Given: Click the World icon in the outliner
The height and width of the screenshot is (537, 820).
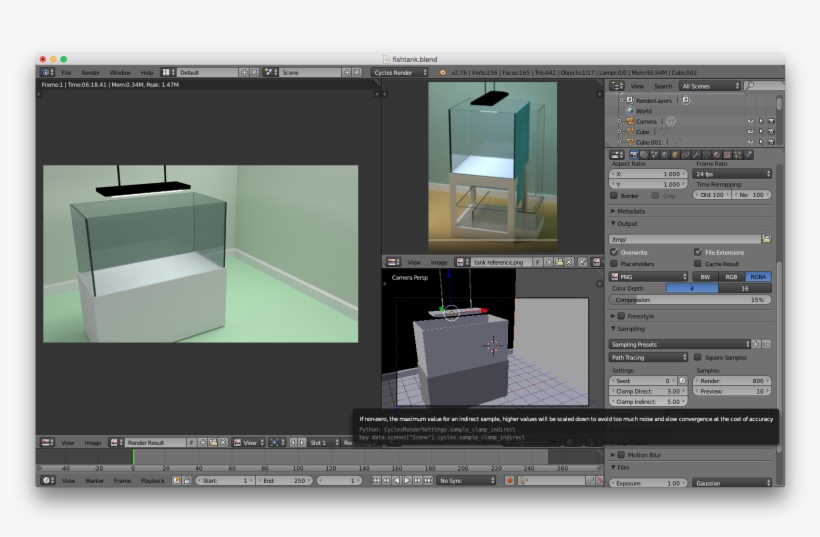Looking at the screenshot, I should (629, 111).
